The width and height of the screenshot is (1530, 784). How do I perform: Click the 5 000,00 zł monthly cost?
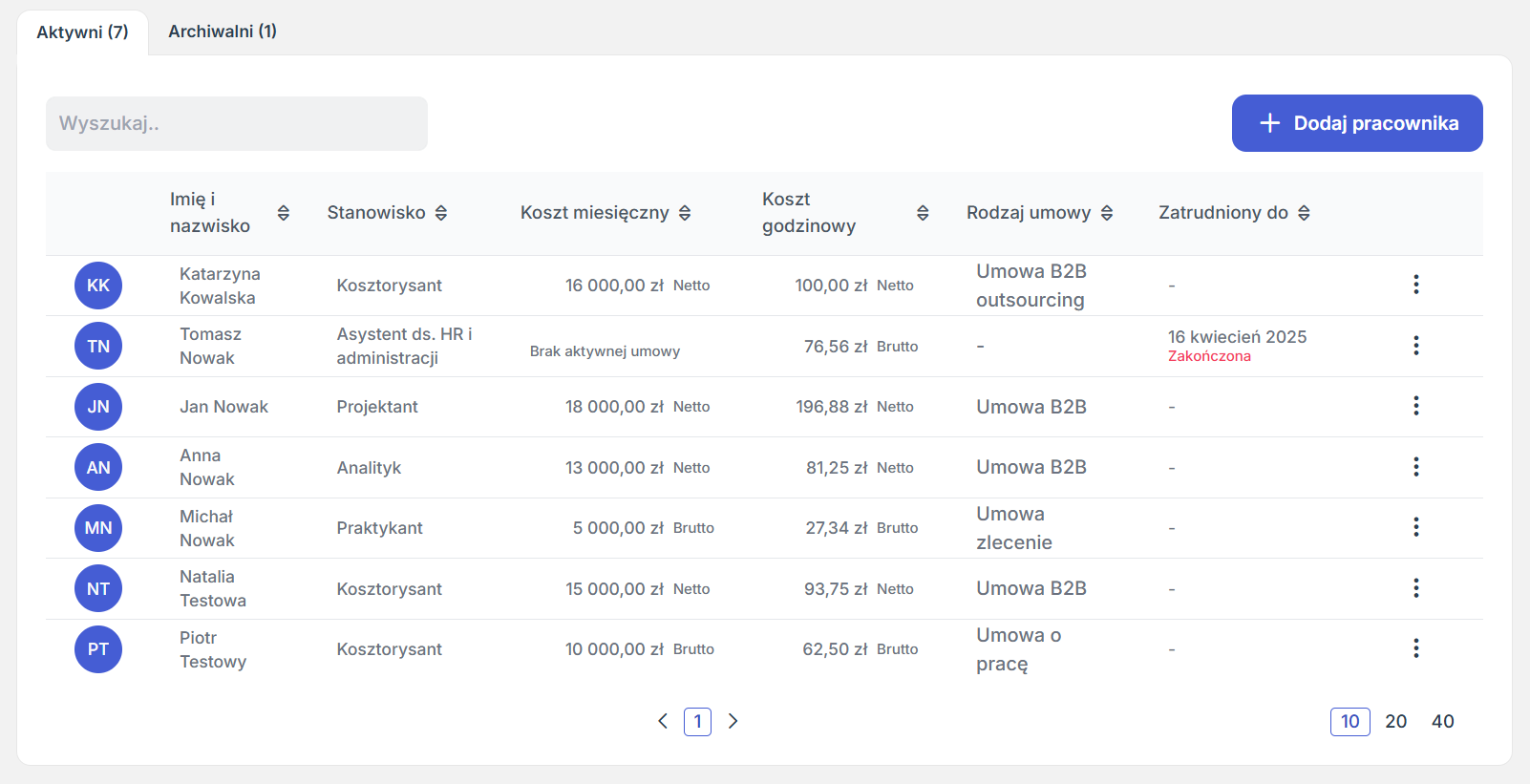(618, 528)
